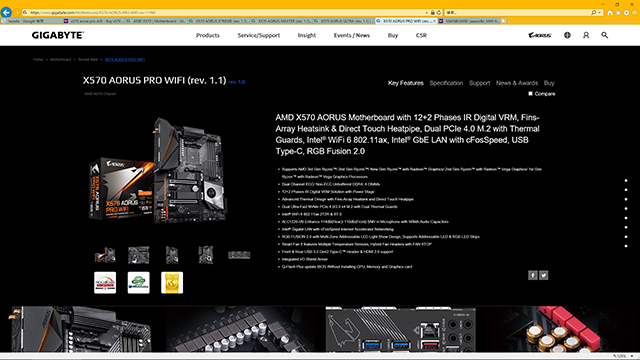
Task: Click the browser search box magnifier
Action: [593, 13]
